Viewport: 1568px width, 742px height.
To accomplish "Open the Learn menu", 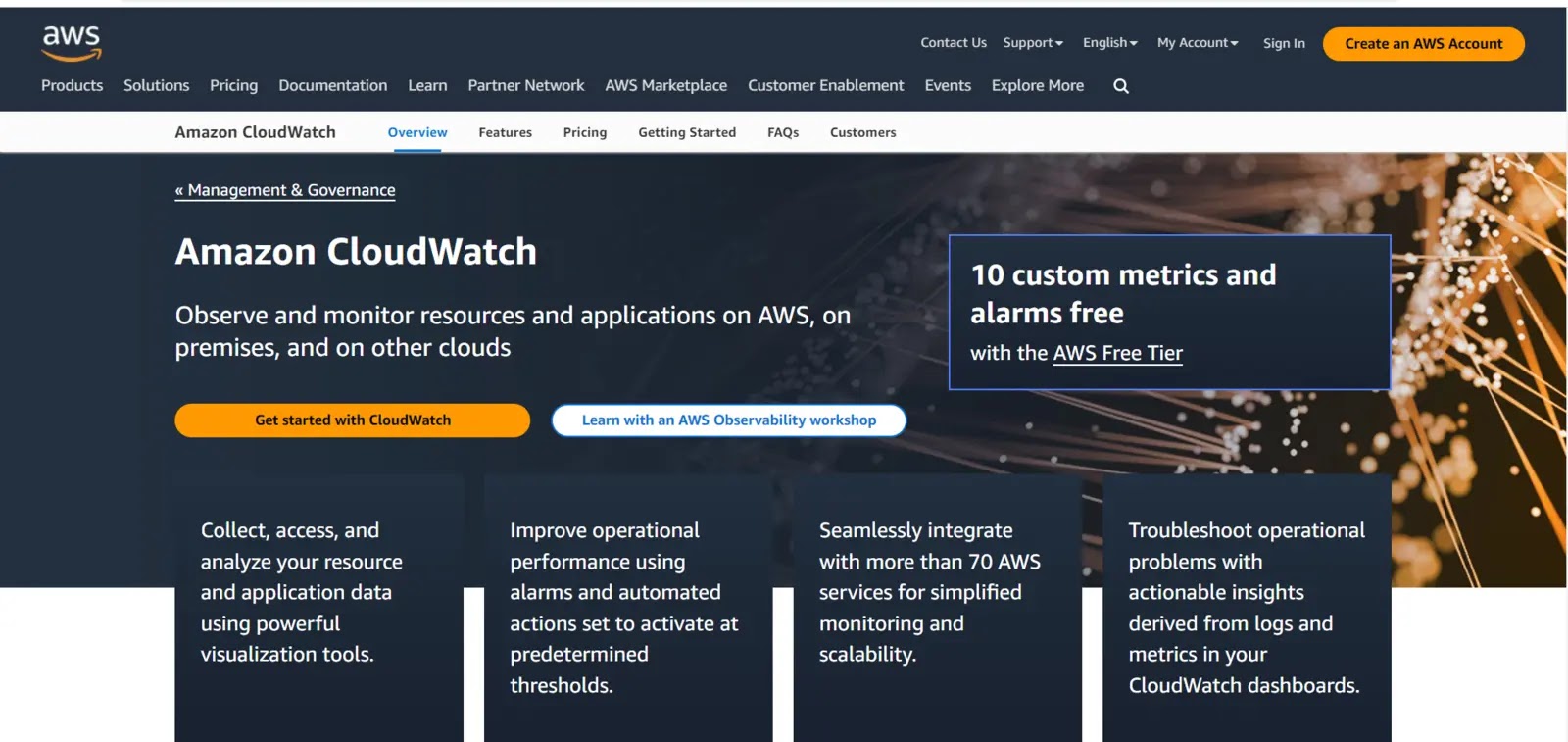I will [427, 85].
